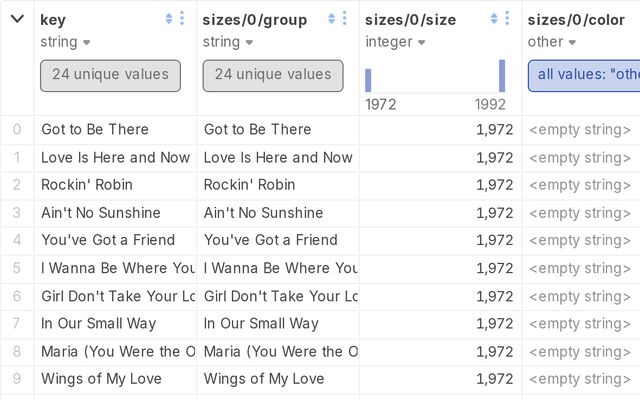Viewport: 640px width, 400px height.
Task: Change sizes/0/color type from other
Action: point(552,42)
